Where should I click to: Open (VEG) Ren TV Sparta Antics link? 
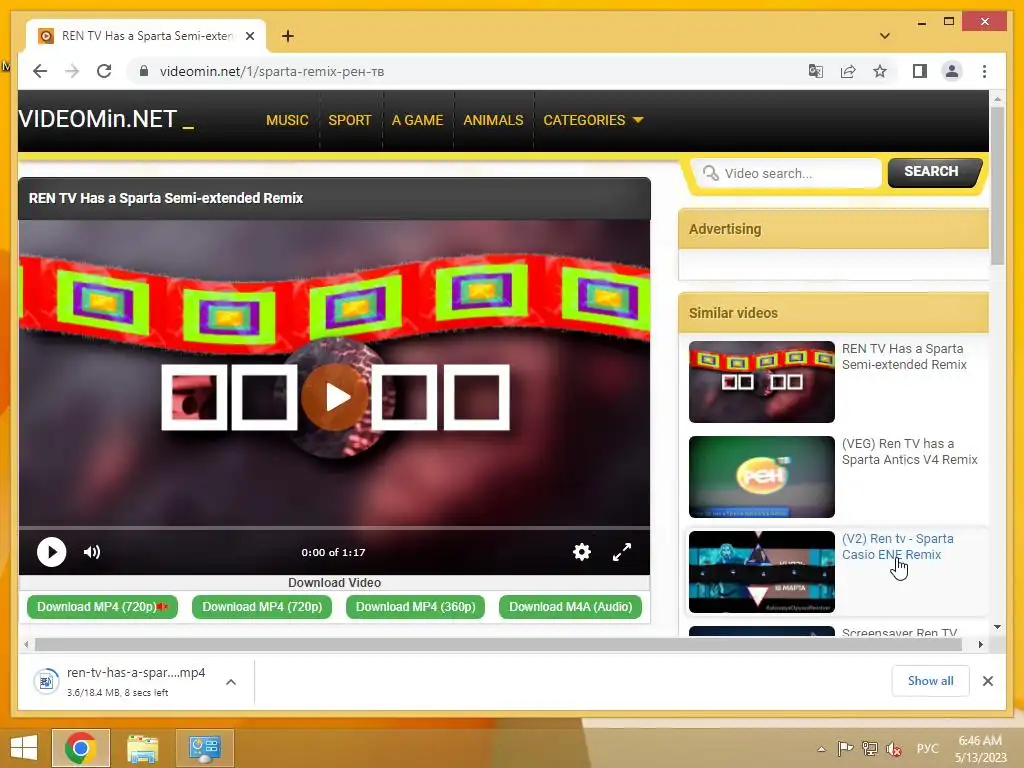[x=909, y=451]
